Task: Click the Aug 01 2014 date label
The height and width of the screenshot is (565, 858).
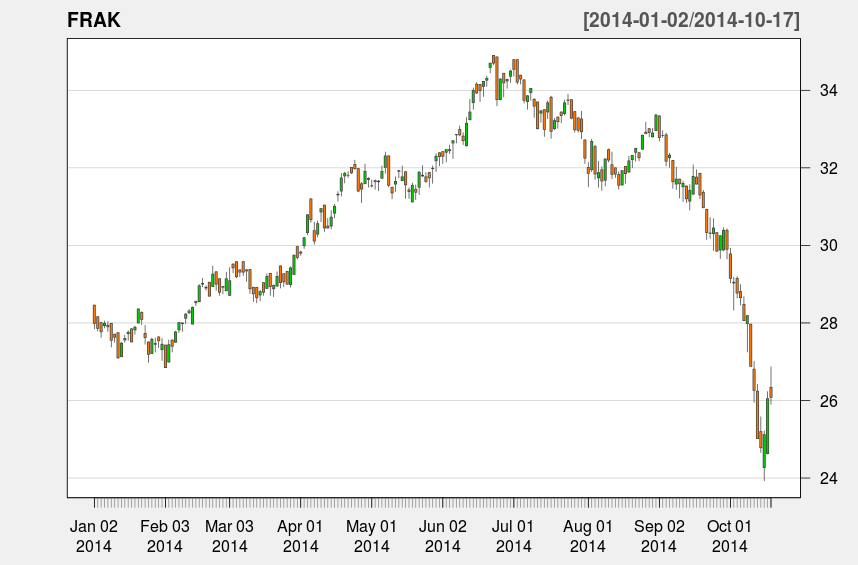Action: tap(588, 536)
